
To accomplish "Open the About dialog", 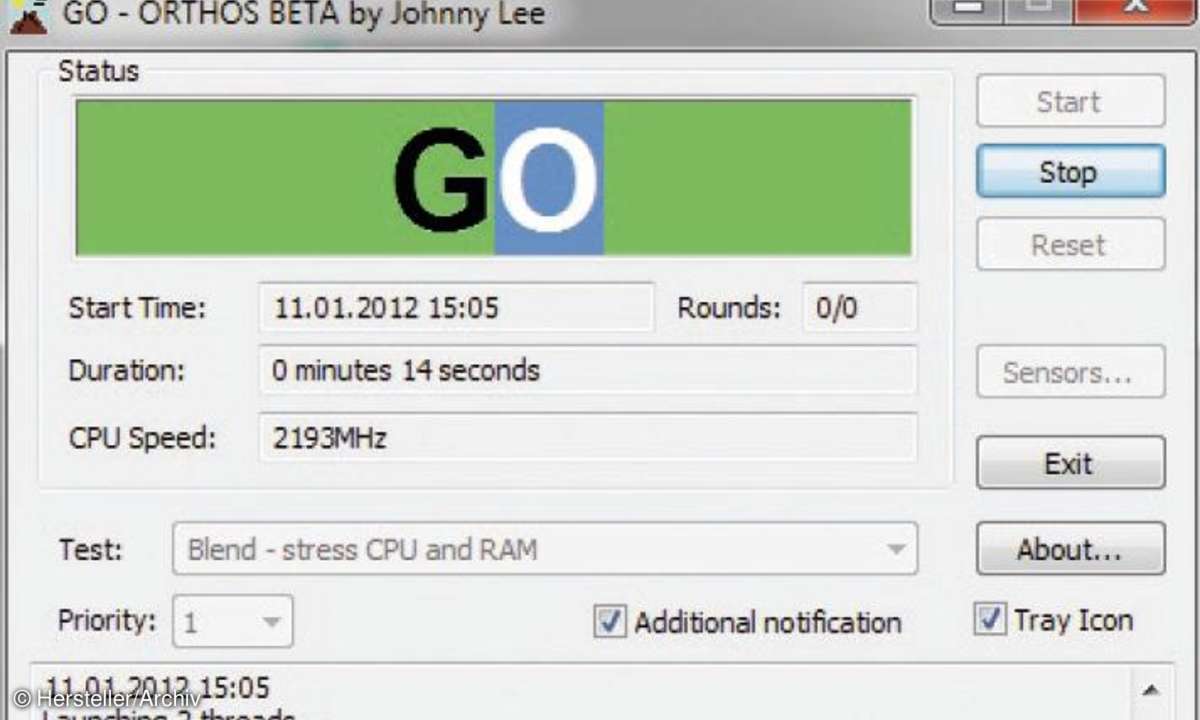I will pyautogui.click(x=1070, y=549).
